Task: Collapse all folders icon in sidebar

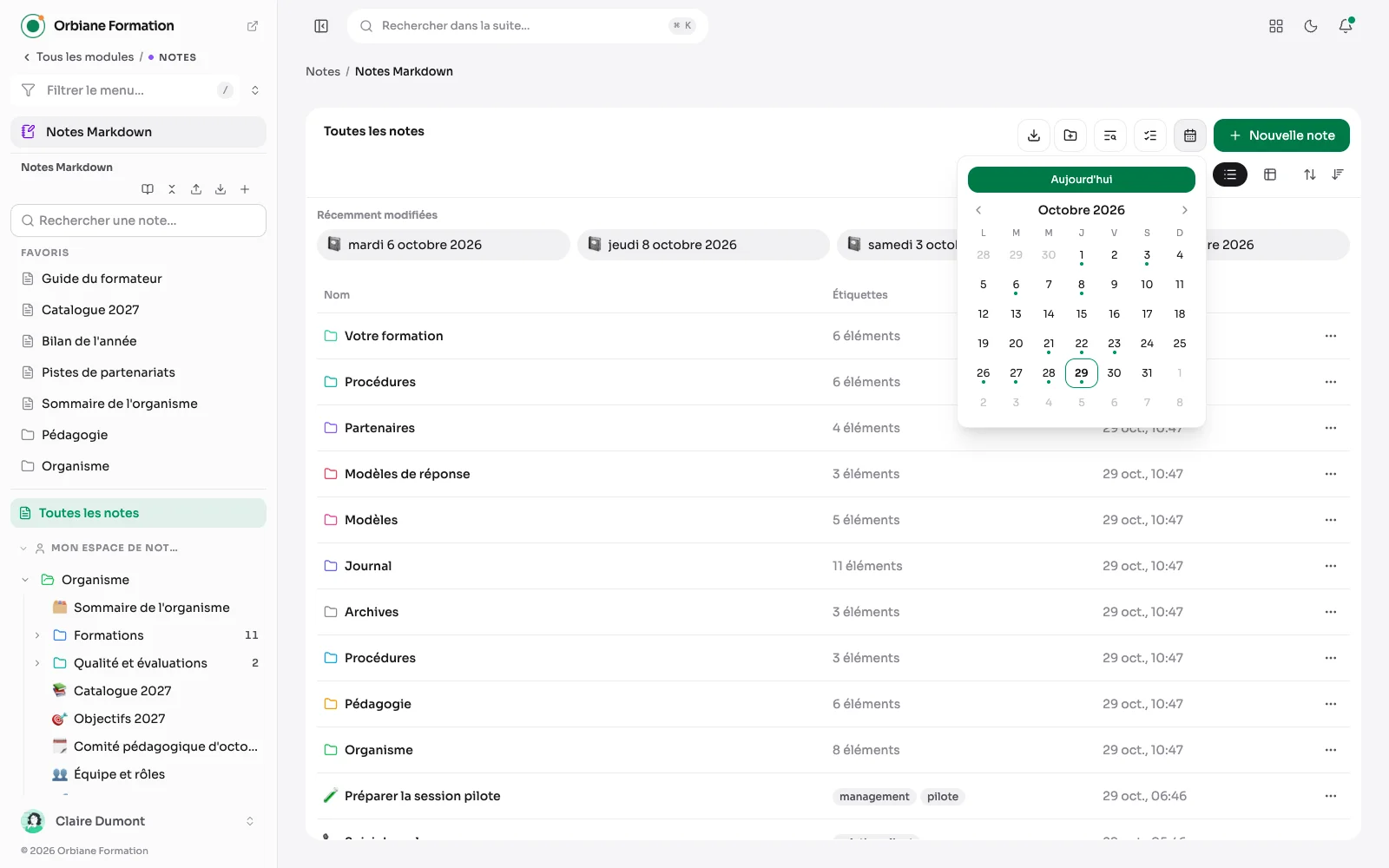Action: pyautogui.click(x=172, y=189)
